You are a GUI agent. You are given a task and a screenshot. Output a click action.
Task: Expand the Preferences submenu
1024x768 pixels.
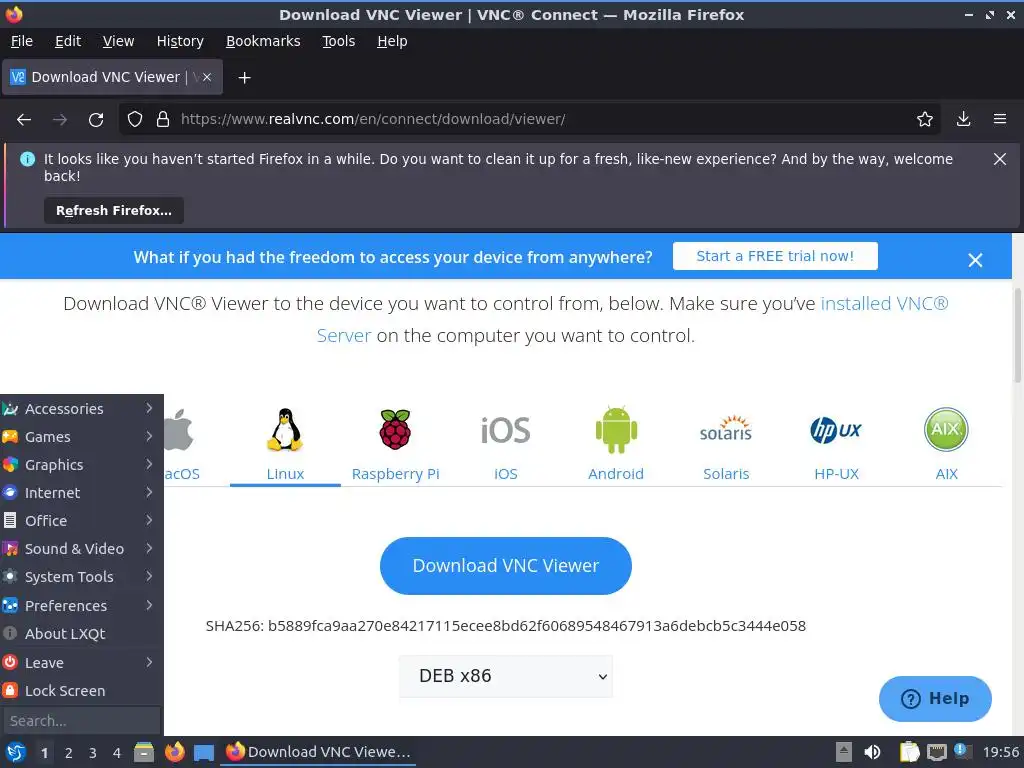point(82,606)
